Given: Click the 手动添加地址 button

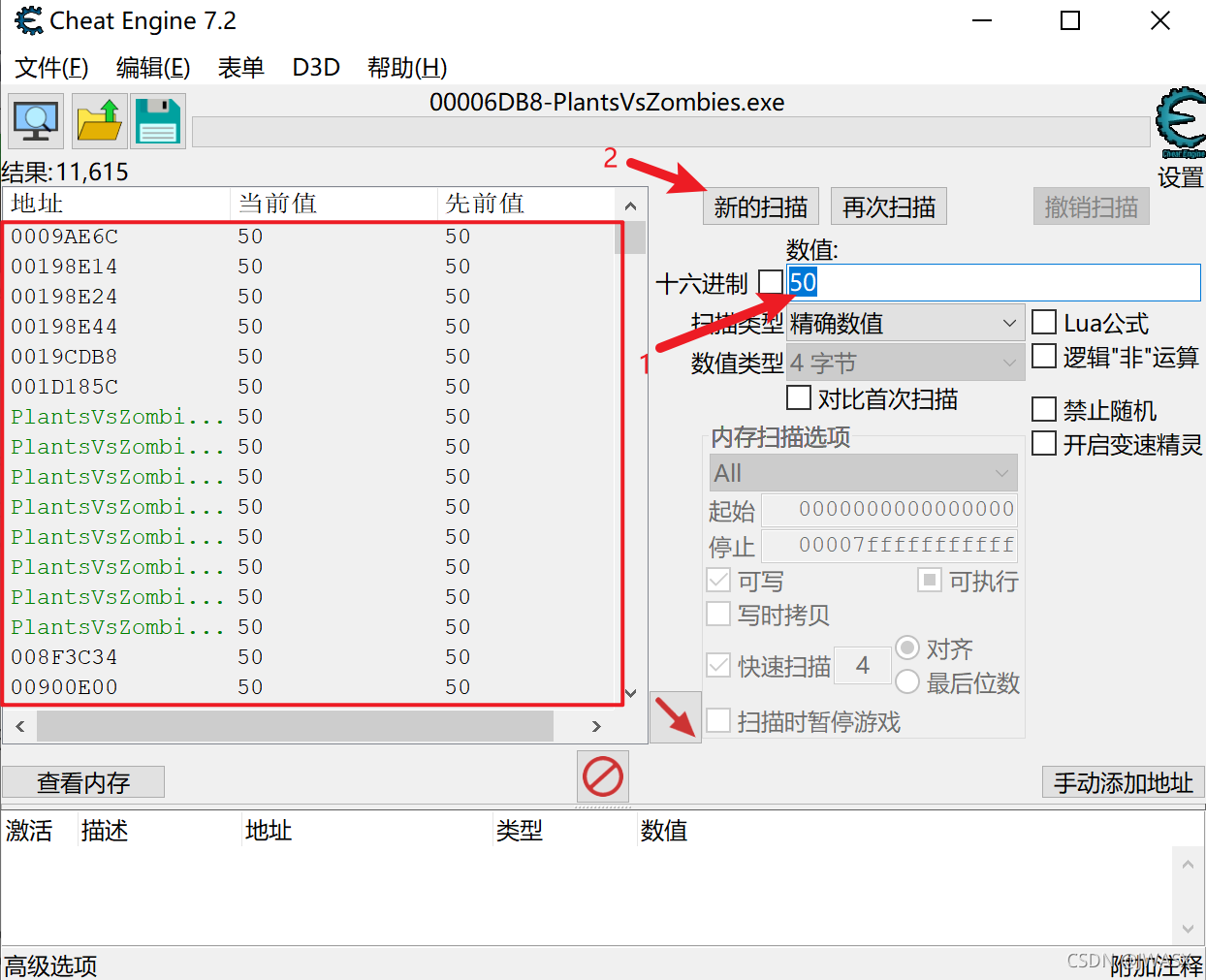Looking at the screenshot, I should tap(1124, 782).
